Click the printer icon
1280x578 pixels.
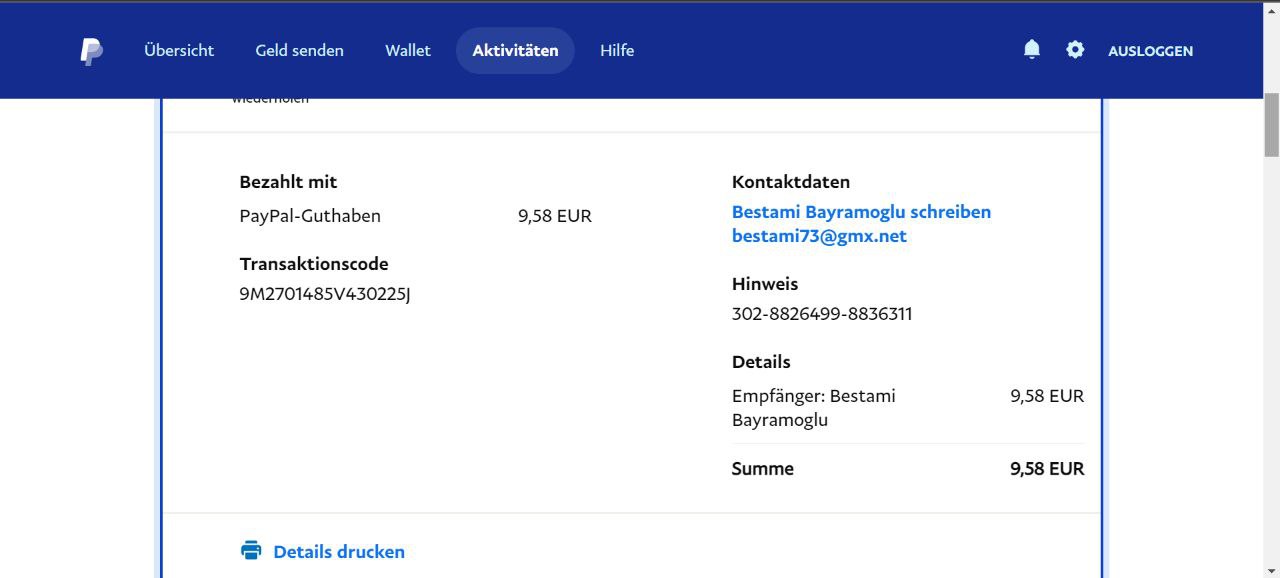pyautogui.click(x=251, y=551)
